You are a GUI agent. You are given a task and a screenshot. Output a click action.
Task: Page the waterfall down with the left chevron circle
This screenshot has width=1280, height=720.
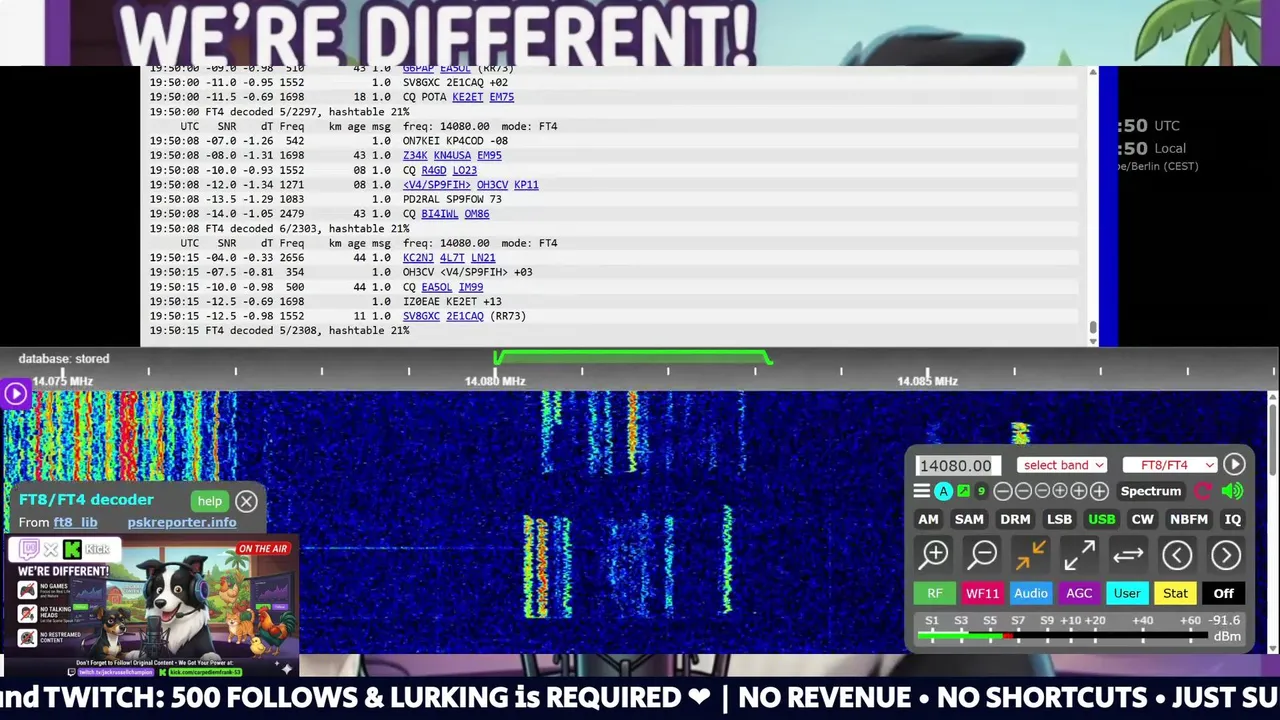(x=1177, y=554)
